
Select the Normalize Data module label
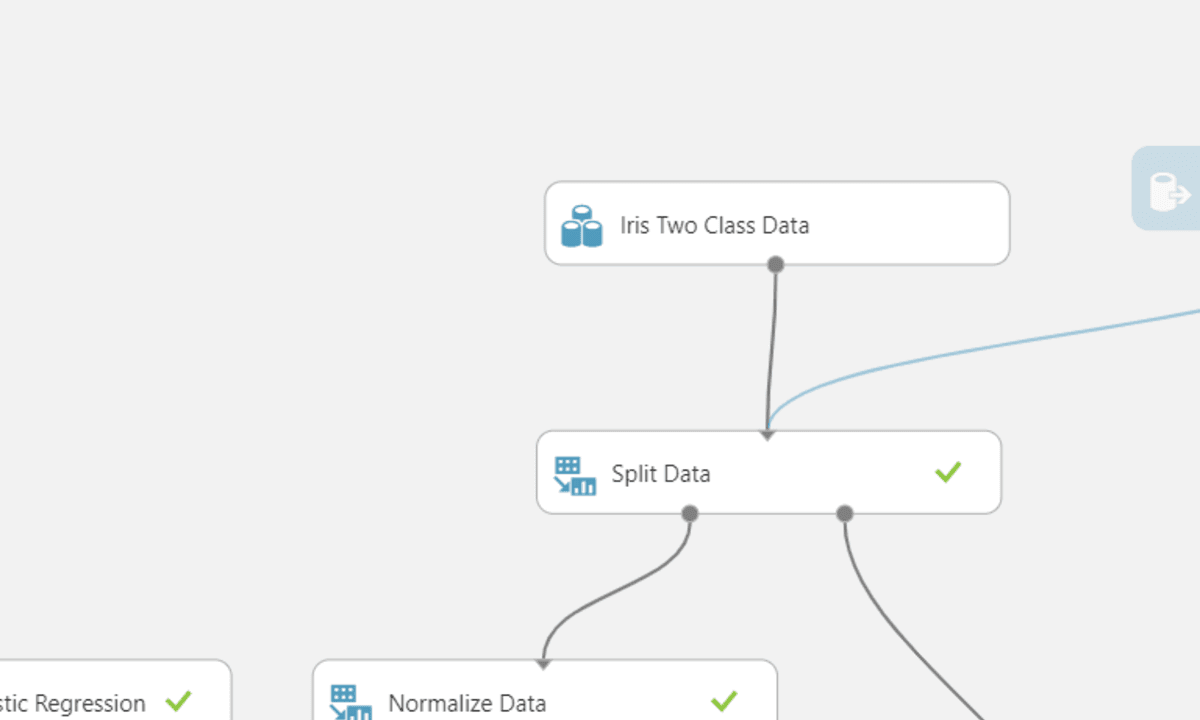pos(467,703)
